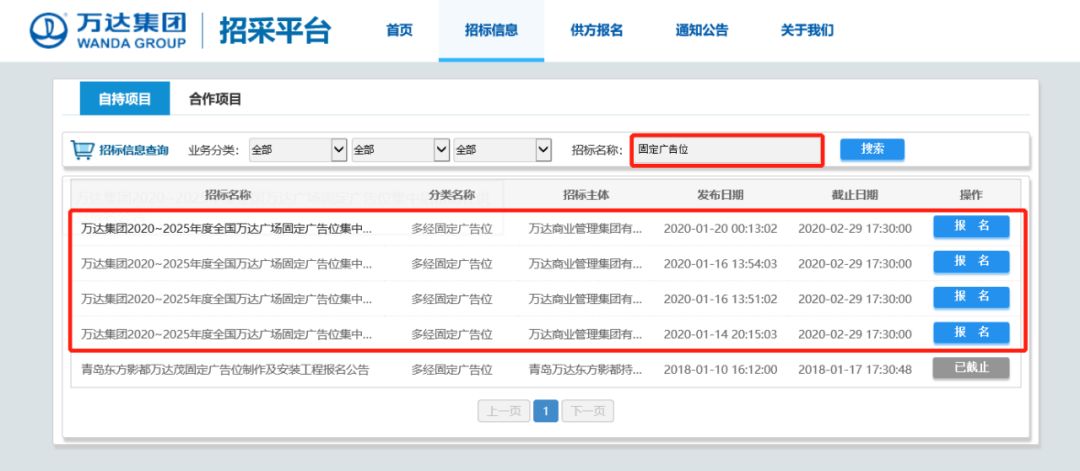This screenshot has height=471, width=1080.
Task: Open the 通知公告 nav item
Action: (x=702, y=30)
